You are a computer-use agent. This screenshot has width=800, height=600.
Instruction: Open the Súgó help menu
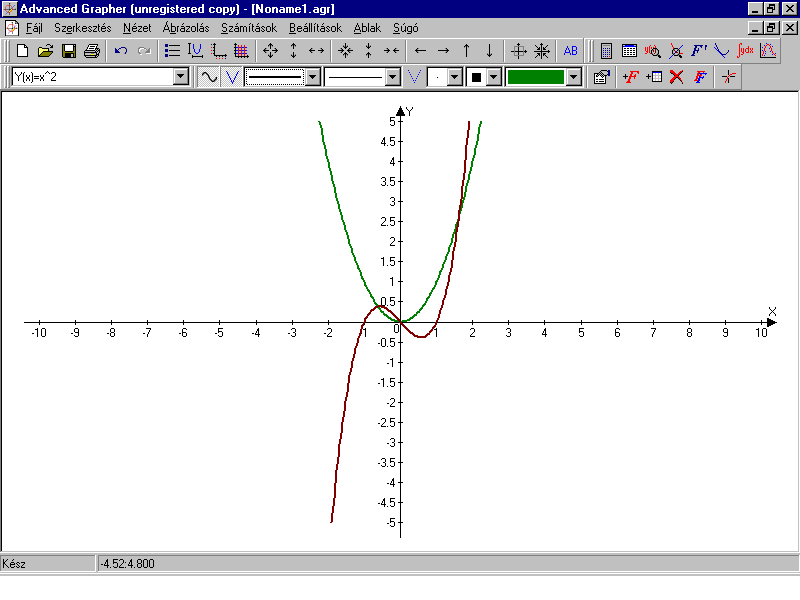[406, 28]
